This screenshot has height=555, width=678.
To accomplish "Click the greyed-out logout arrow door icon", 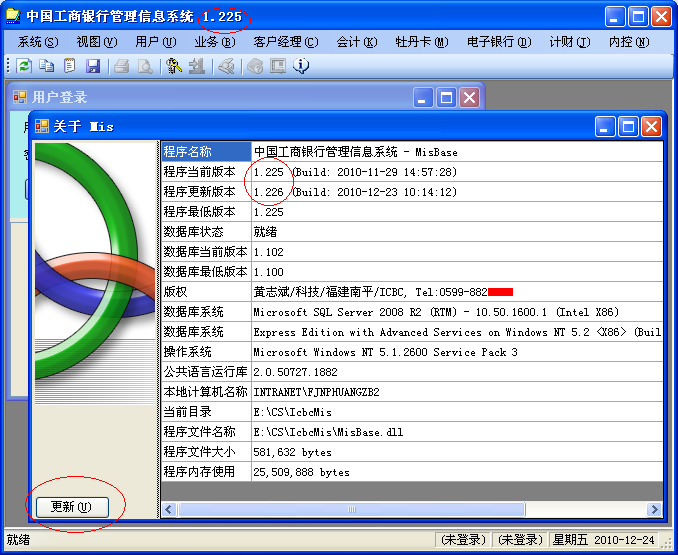I will pos(197,66).
